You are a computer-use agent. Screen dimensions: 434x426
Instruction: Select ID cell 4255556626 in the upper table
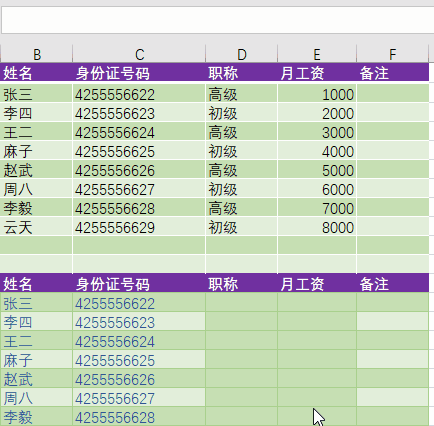pyautogui.click(x=139, y=170)
